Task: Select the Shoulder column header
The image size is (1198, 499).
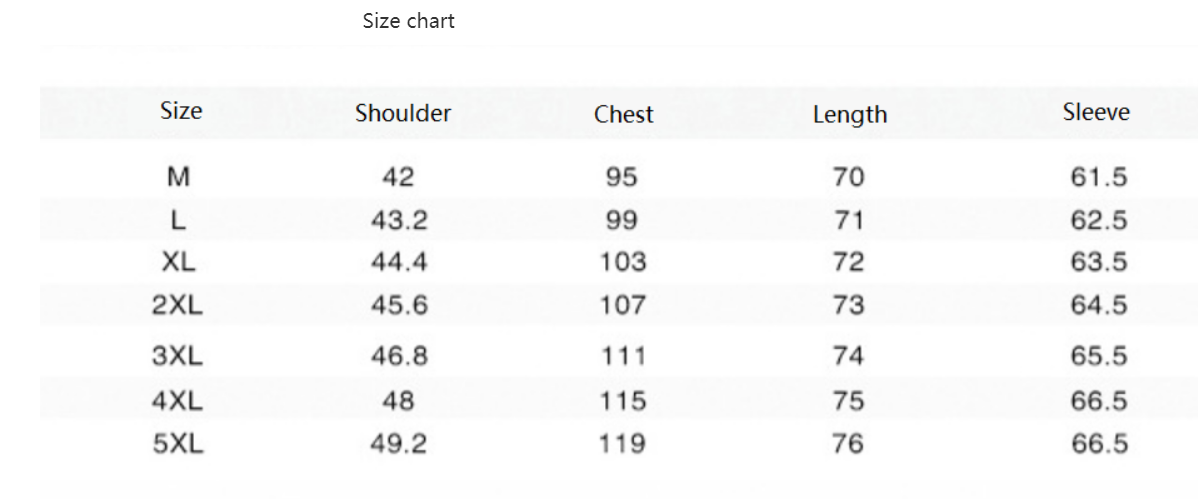Action: [403, 114]
